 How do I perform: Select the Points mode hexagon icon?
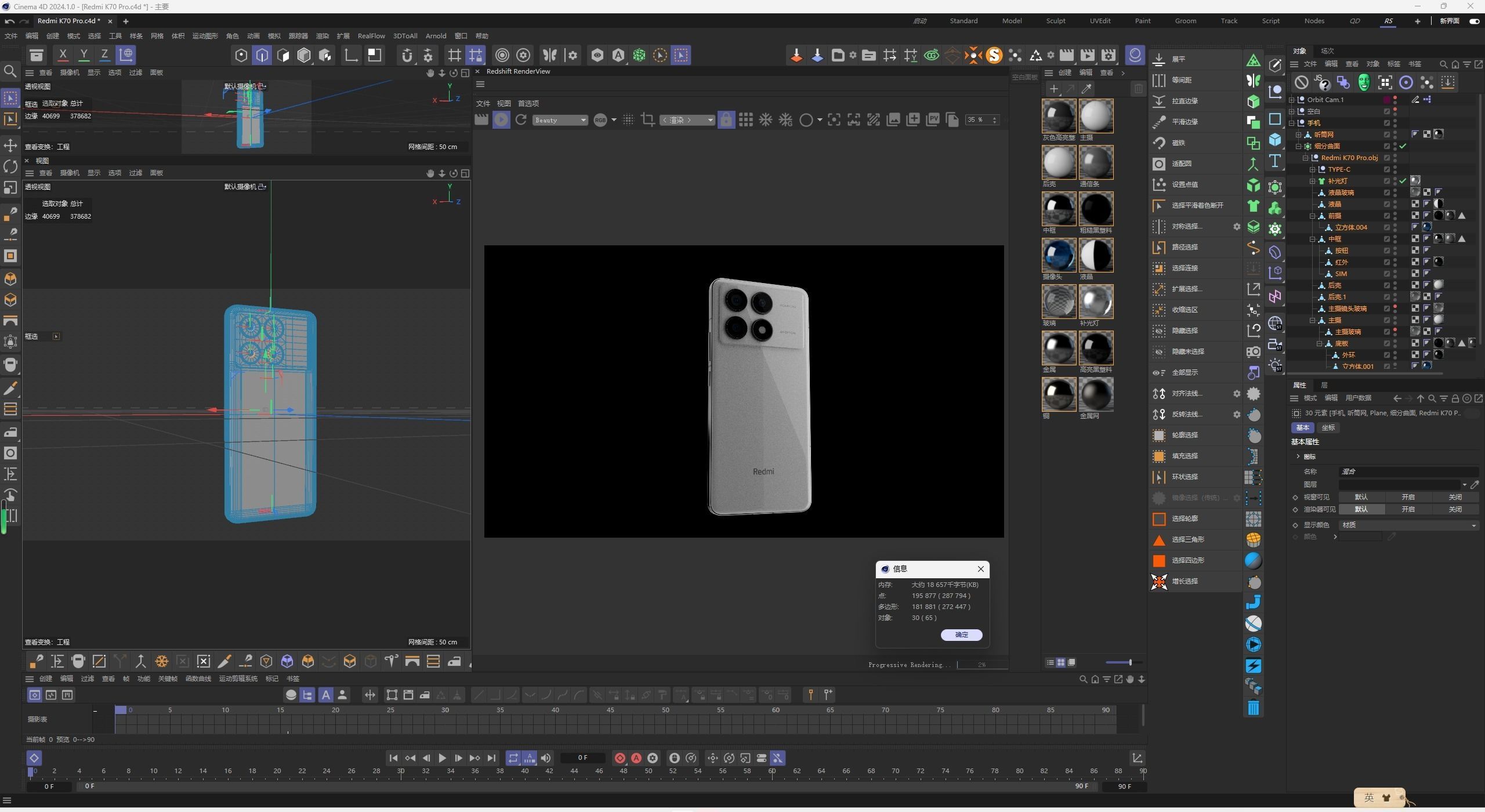point(241,55)
